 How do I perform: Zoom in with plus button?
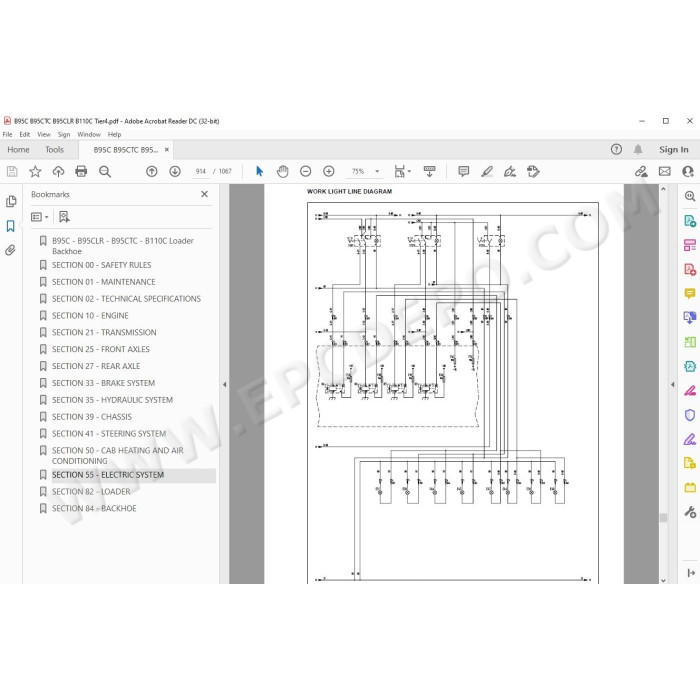[329, 171]
